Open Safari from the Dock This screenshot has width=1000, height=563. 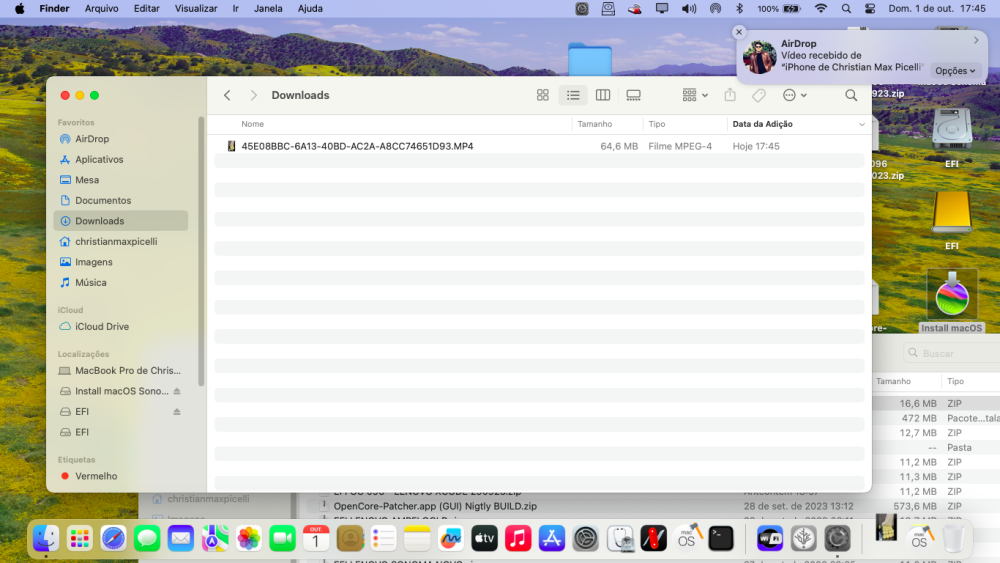coord(114,539)
